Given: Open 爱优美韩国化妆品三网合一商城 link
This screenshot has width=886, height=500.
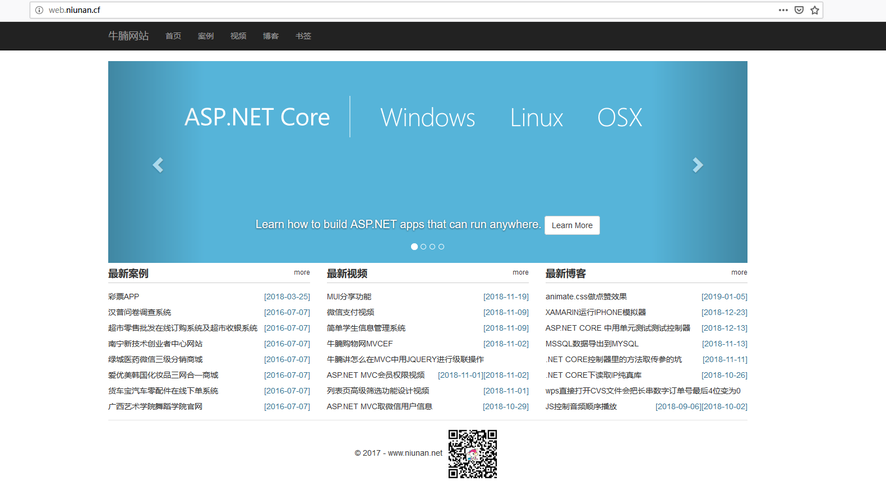Looking at the screenshot, I should 163,375.
